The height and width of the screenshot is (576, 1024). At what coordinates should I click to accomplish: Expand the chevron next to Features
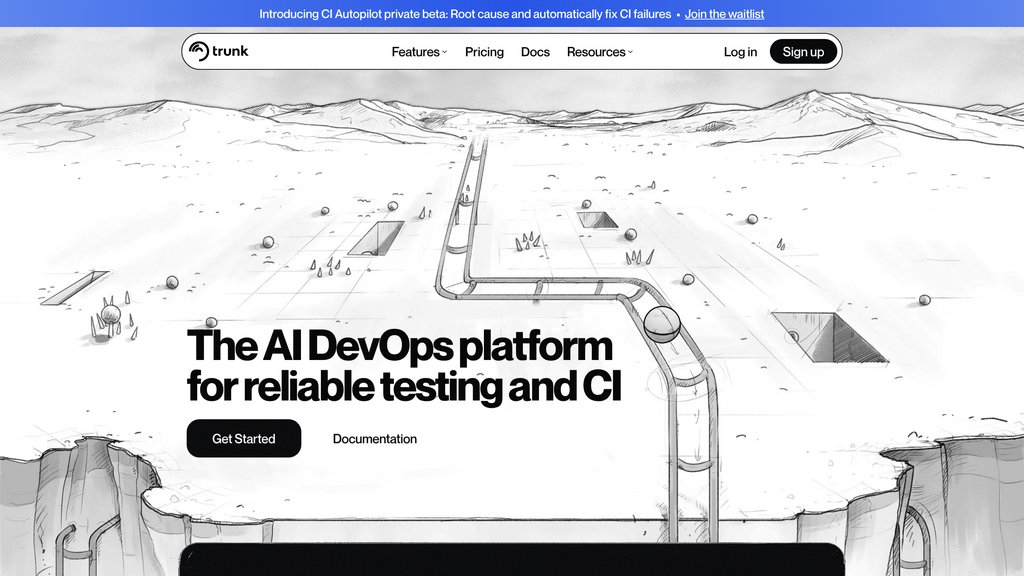[445, 52]
